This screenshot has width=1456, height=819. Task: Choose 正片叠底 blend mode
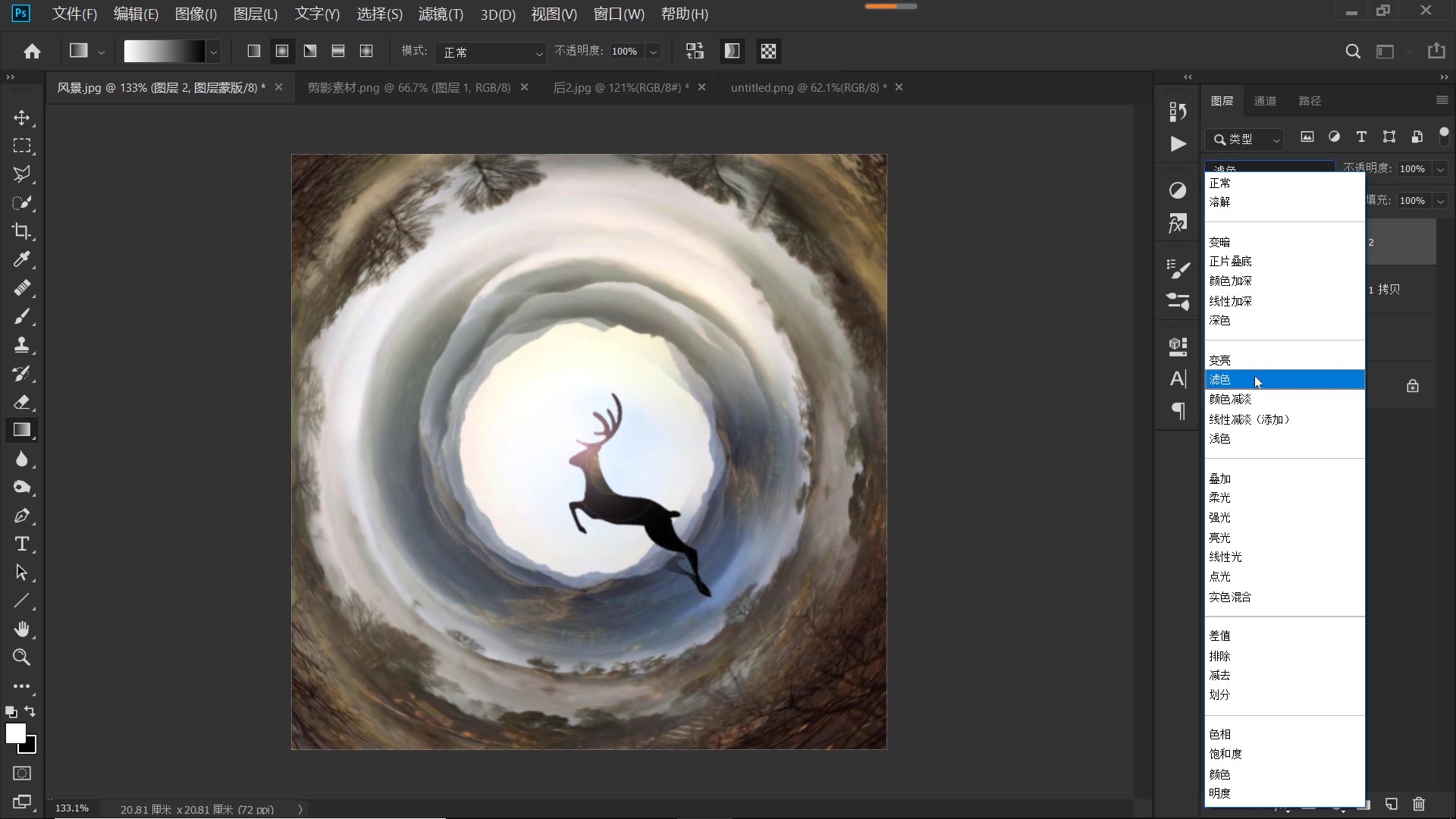[x=1230, y=262]
